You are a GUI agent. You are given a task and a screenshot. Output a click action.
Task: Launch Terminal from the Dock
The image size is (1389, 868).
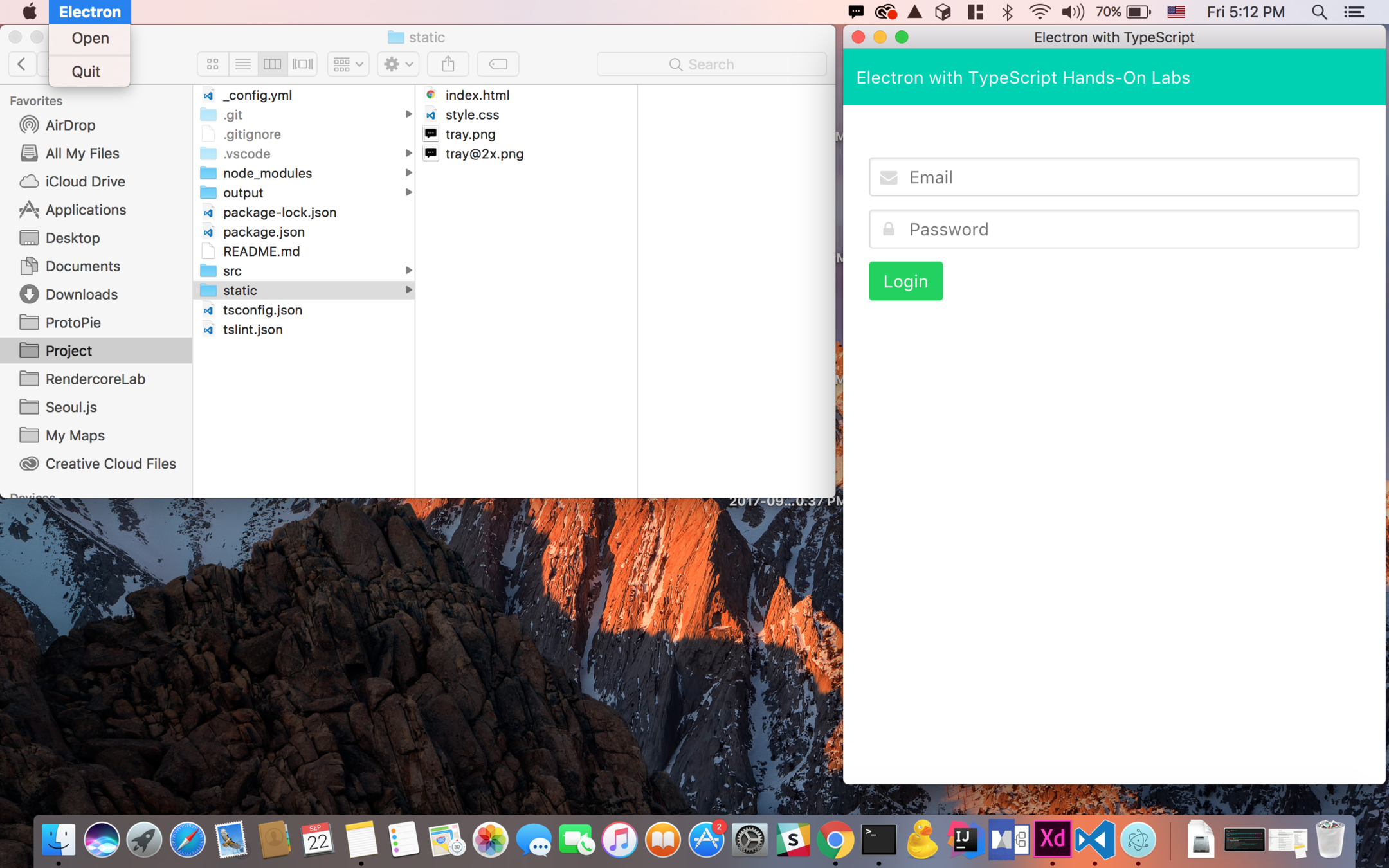[878, 840]
